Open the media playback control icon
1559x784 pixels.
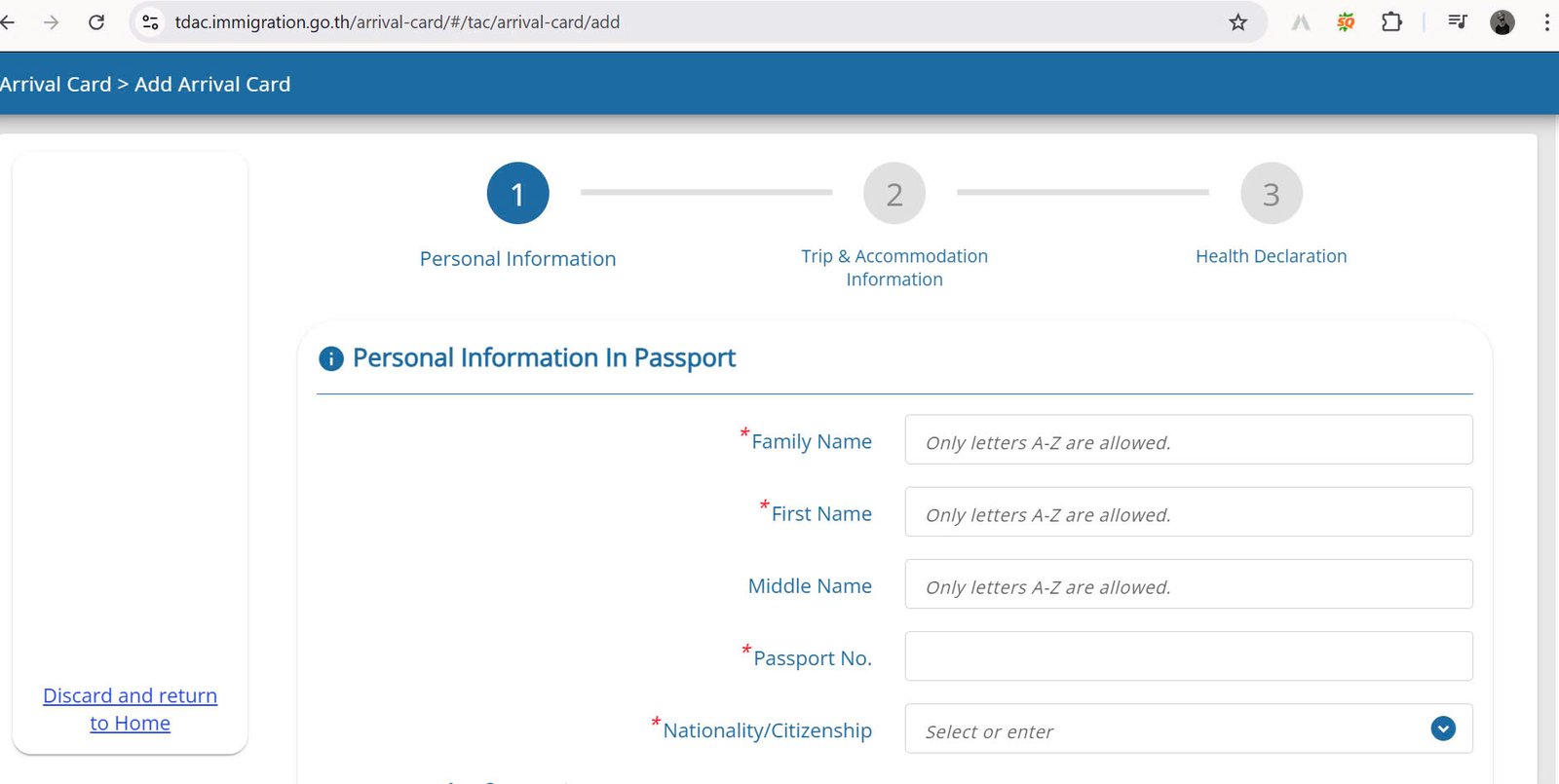(x=1457, y=21)
